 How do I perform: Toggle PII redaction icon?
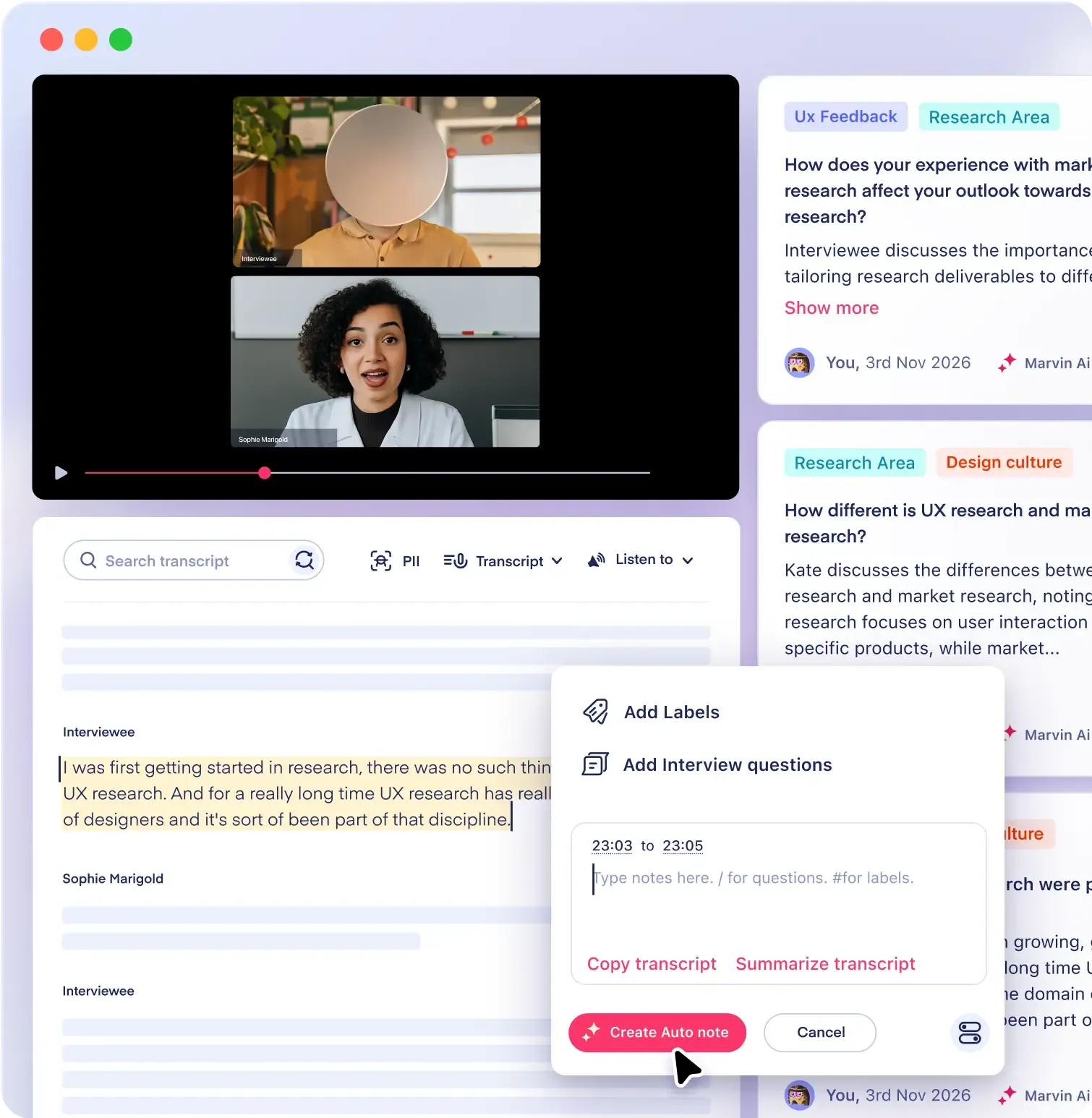[381, 560]
